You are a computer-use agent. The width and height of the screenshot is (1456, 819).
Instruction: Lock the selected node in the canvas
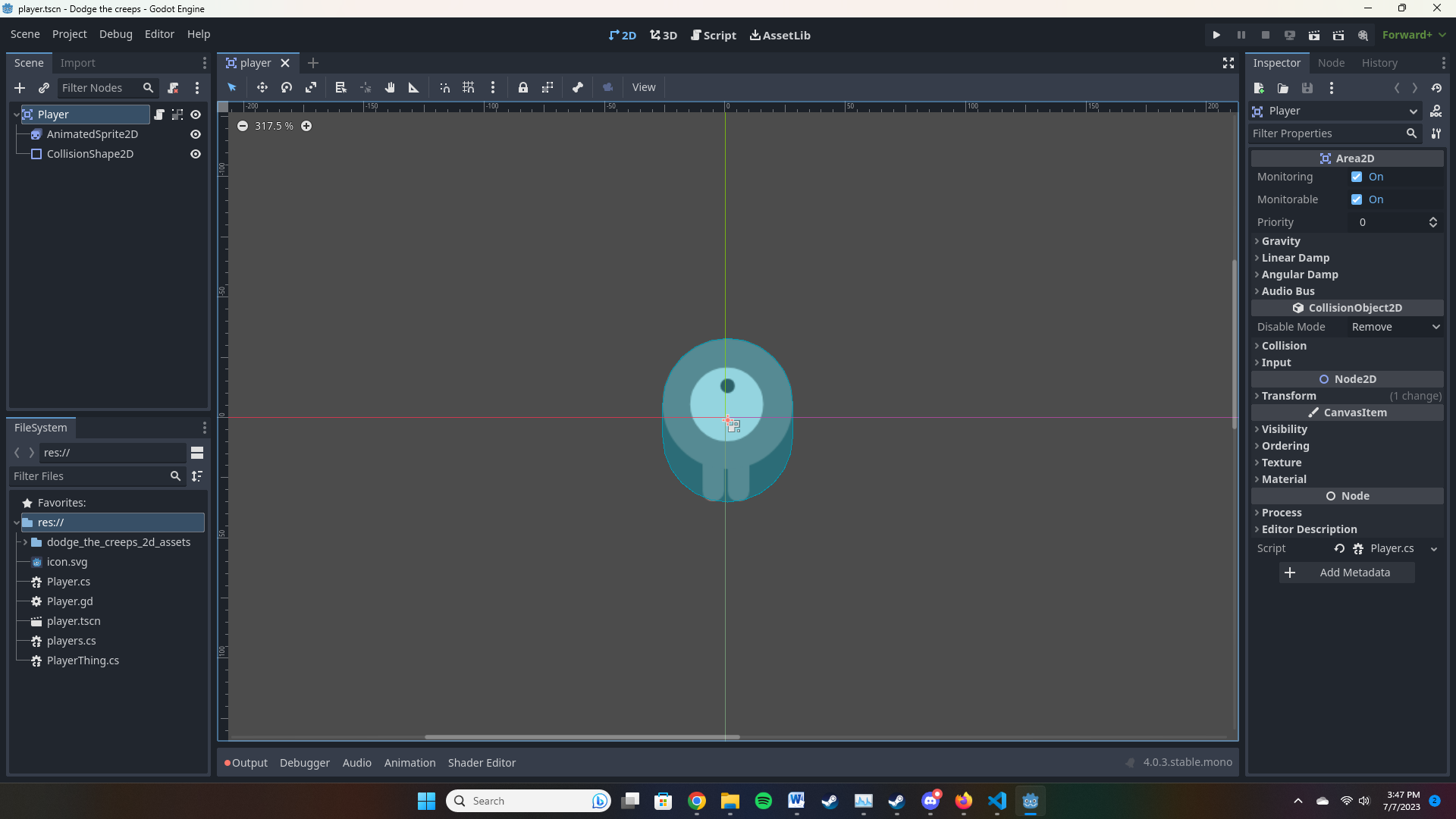point(524,87)
